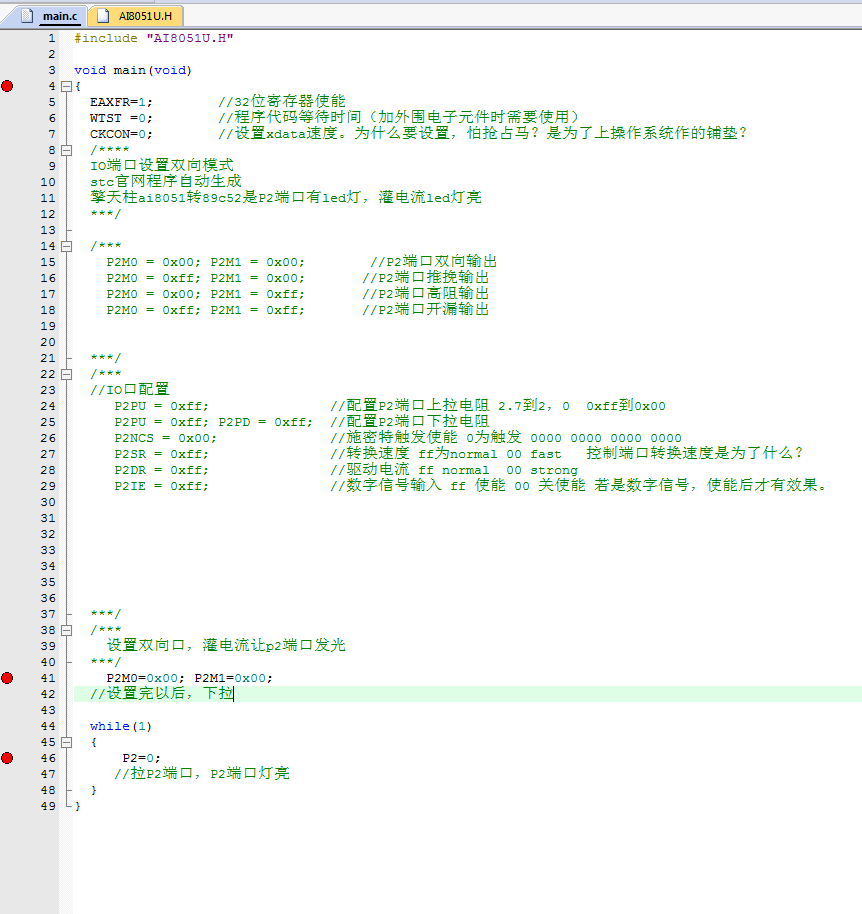Set breakpoint in gutter beside line 5
This screenshot has width=862, height=914.
coord(8,102)
